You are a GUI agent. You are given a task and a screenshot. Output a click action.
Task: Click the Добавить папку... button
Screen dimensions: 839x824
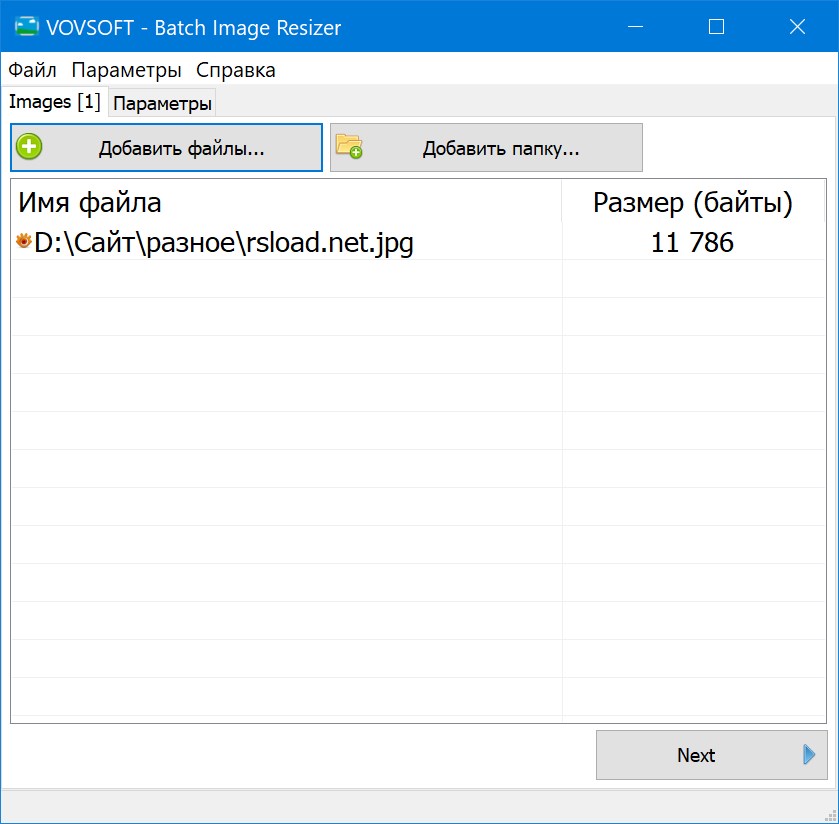point(486,148)
